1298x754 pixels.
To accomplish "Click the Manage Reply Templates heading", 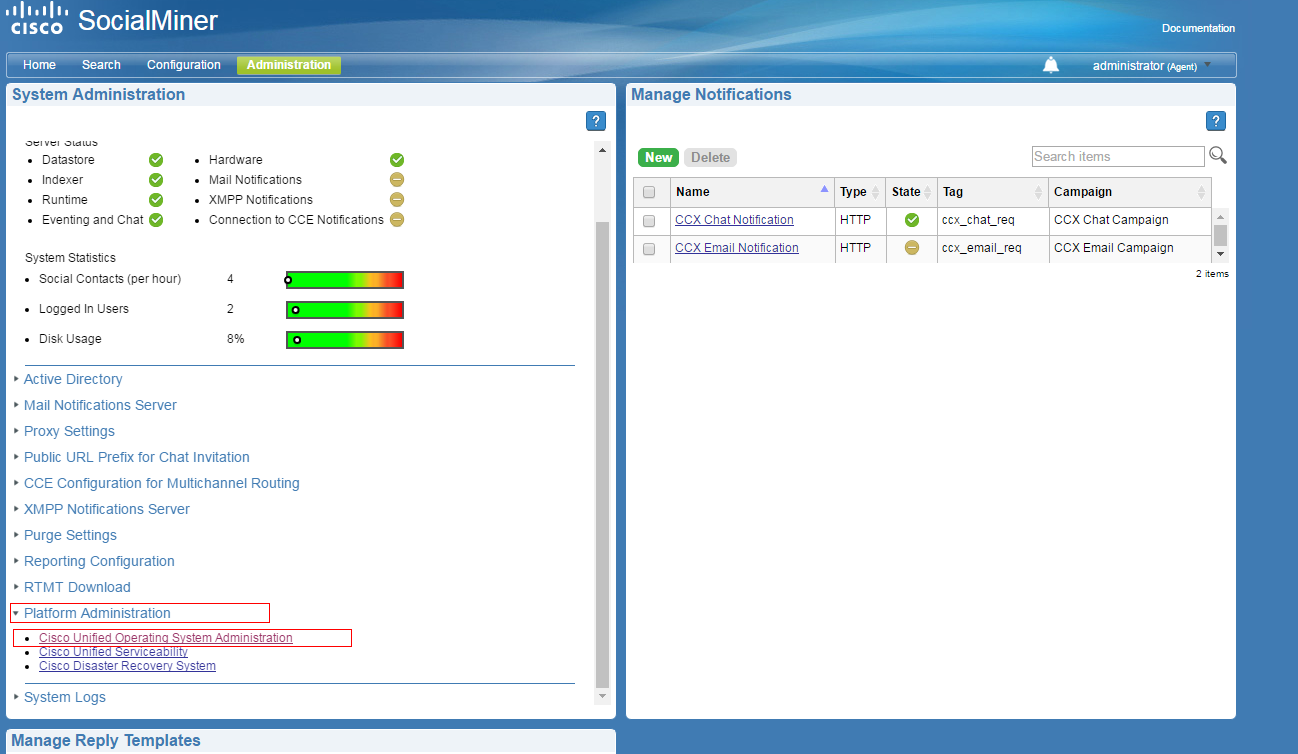I will [106, 741].
